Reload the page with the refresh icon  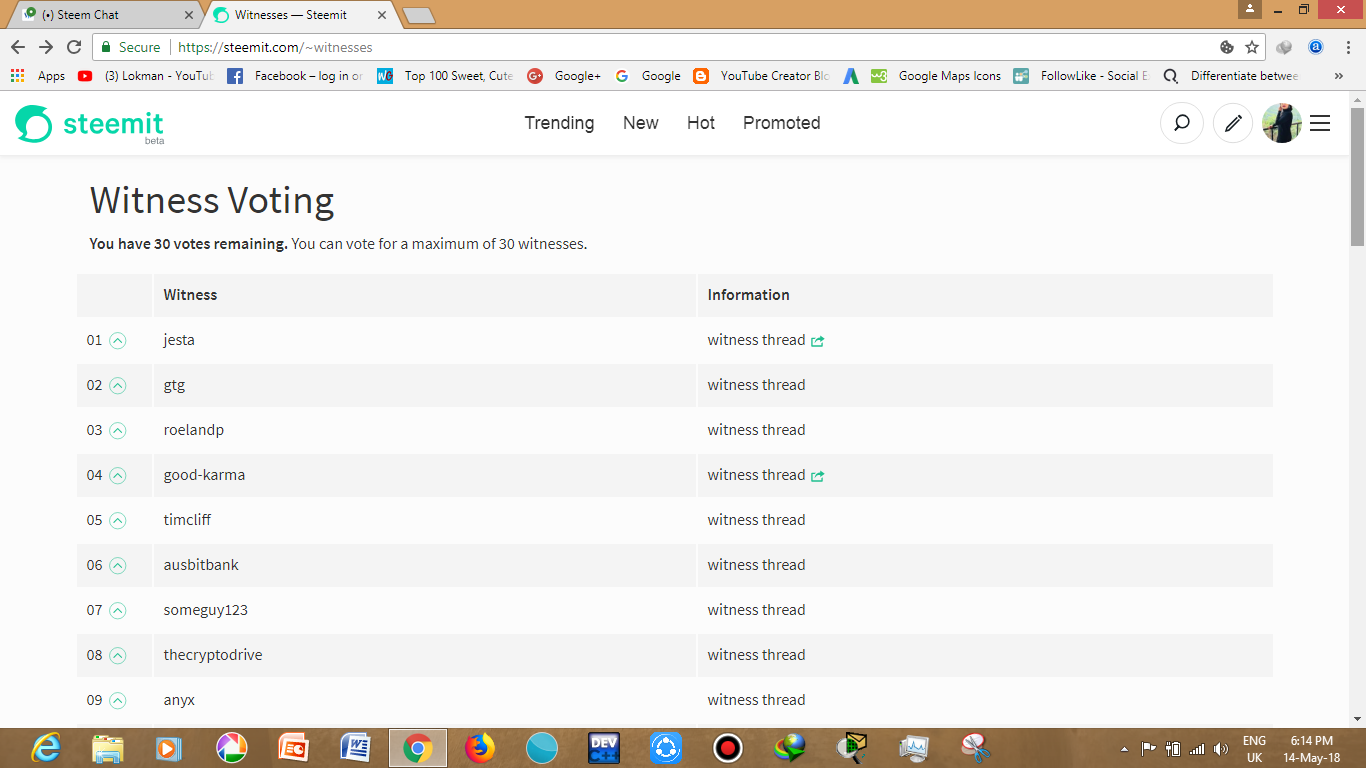(74, 47)
